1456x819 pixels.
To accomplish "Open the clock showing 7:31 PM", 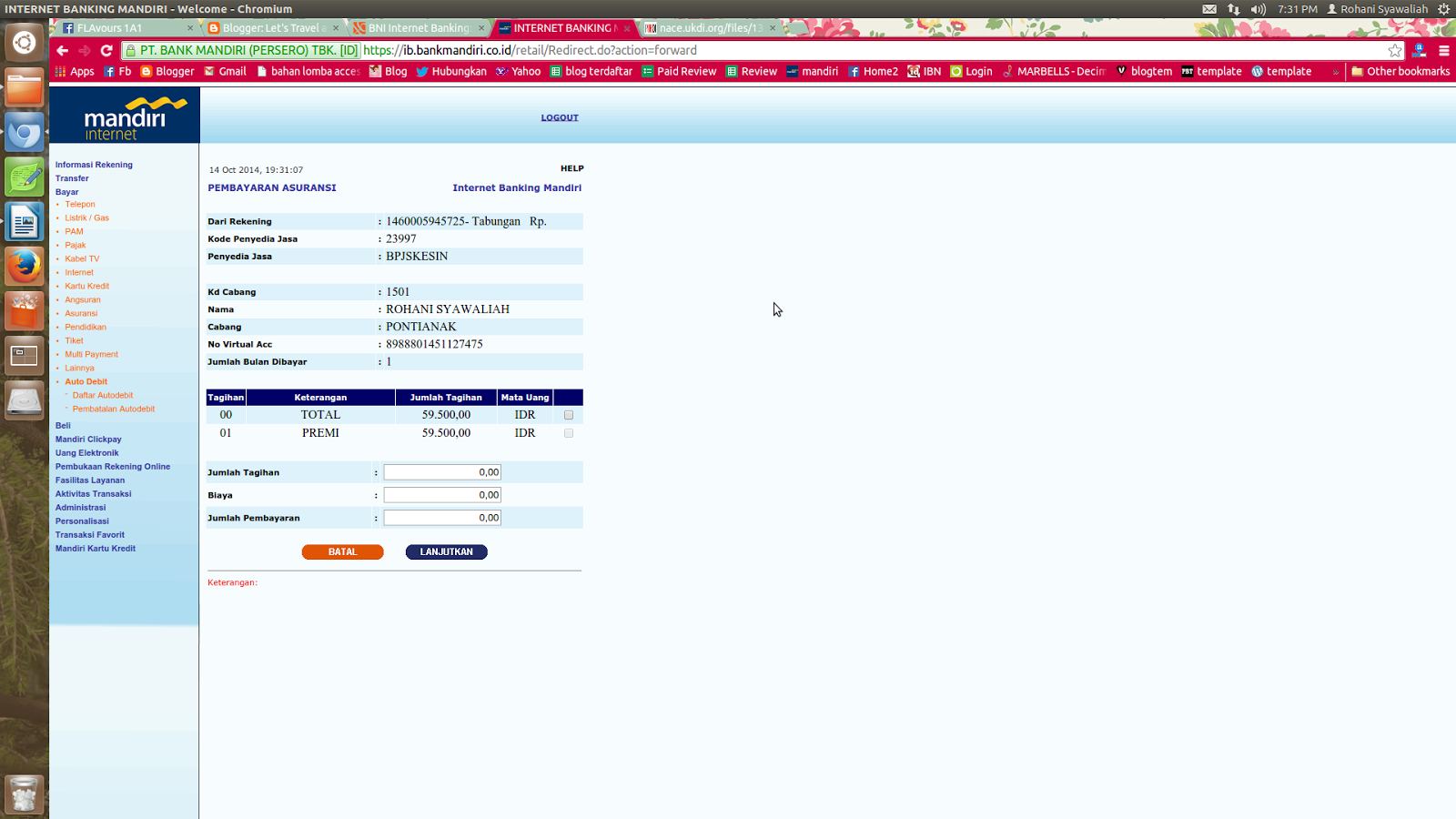I will pos(1298,9).
